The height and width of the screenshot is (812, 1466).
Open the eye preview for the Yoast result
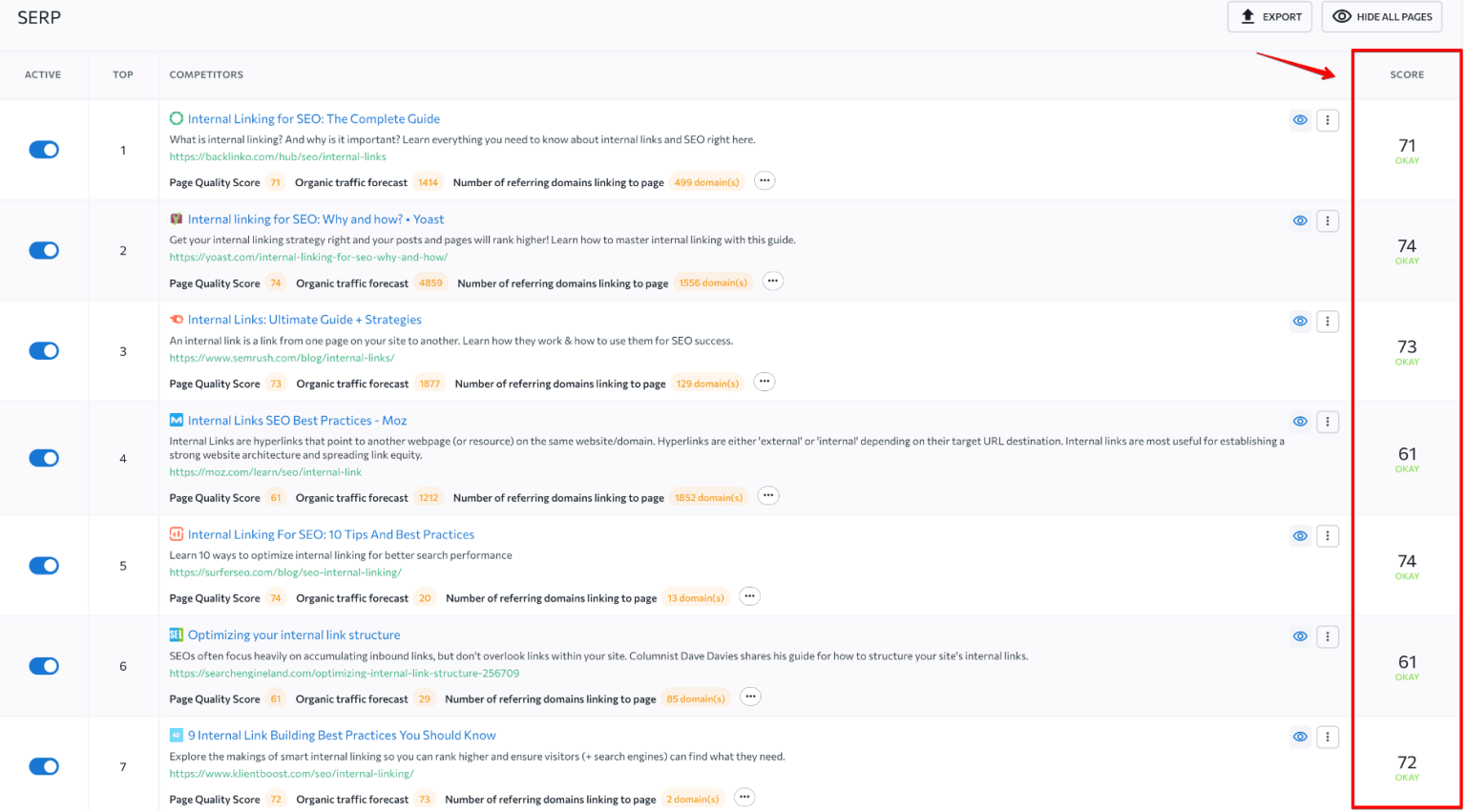(1300, 220)
